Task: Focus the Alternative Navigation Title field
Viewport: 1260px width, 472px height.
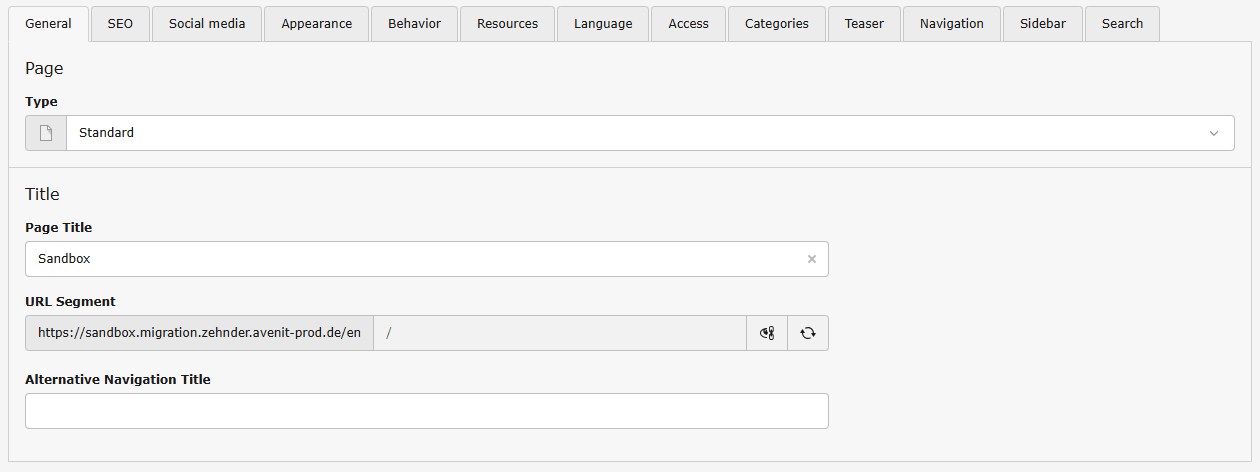Action: point(426,411)
